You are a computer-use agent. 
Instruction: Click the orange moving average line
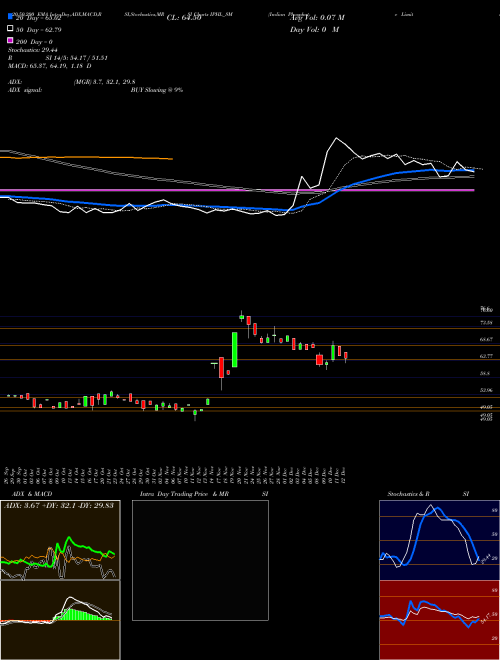coord(86,158)
